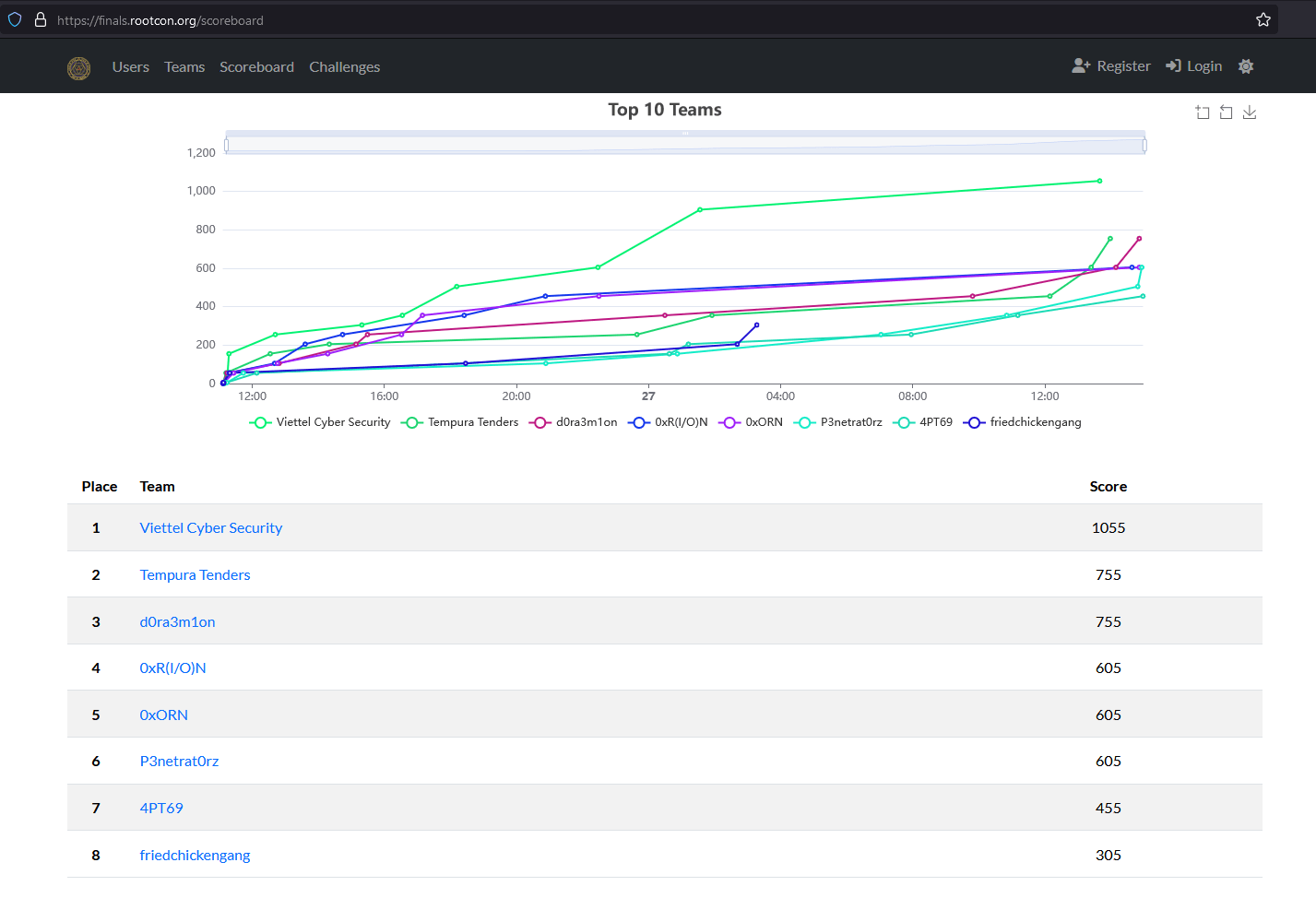This screenshot has width=1316, height=898.
Task: Click Register in the navbar
Action: coord(1111,66)
